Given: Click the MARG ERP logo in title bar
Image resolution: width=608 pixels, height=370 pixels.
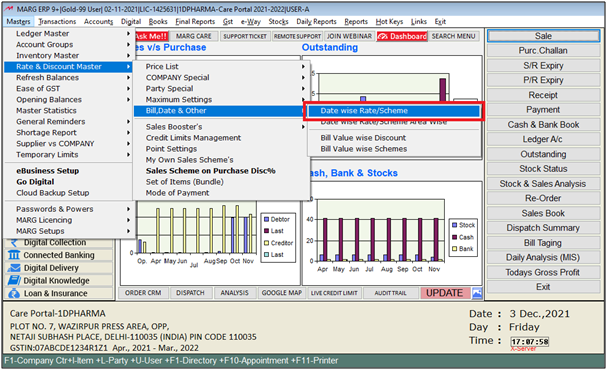Looking at the screenshot, I should (x=9, y=9).
